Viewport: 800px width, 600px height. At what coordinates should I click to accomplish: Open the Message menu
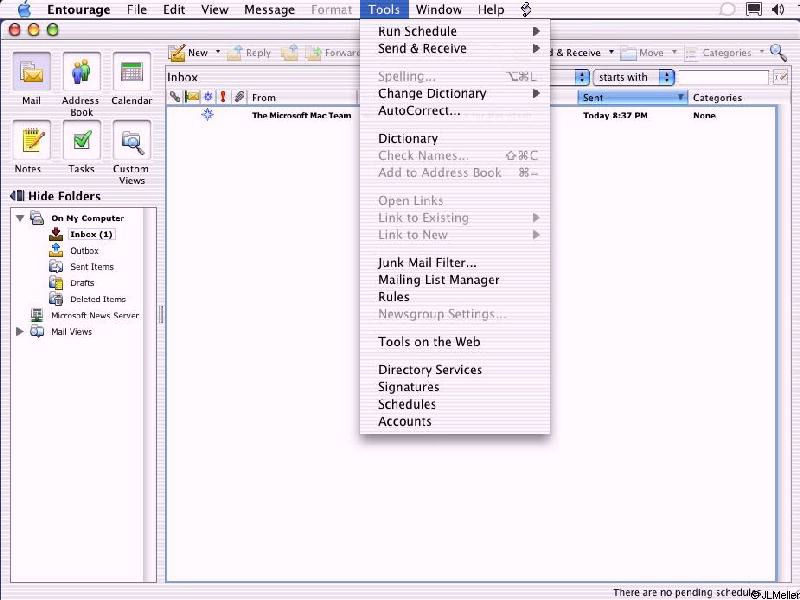coord(269,10)
